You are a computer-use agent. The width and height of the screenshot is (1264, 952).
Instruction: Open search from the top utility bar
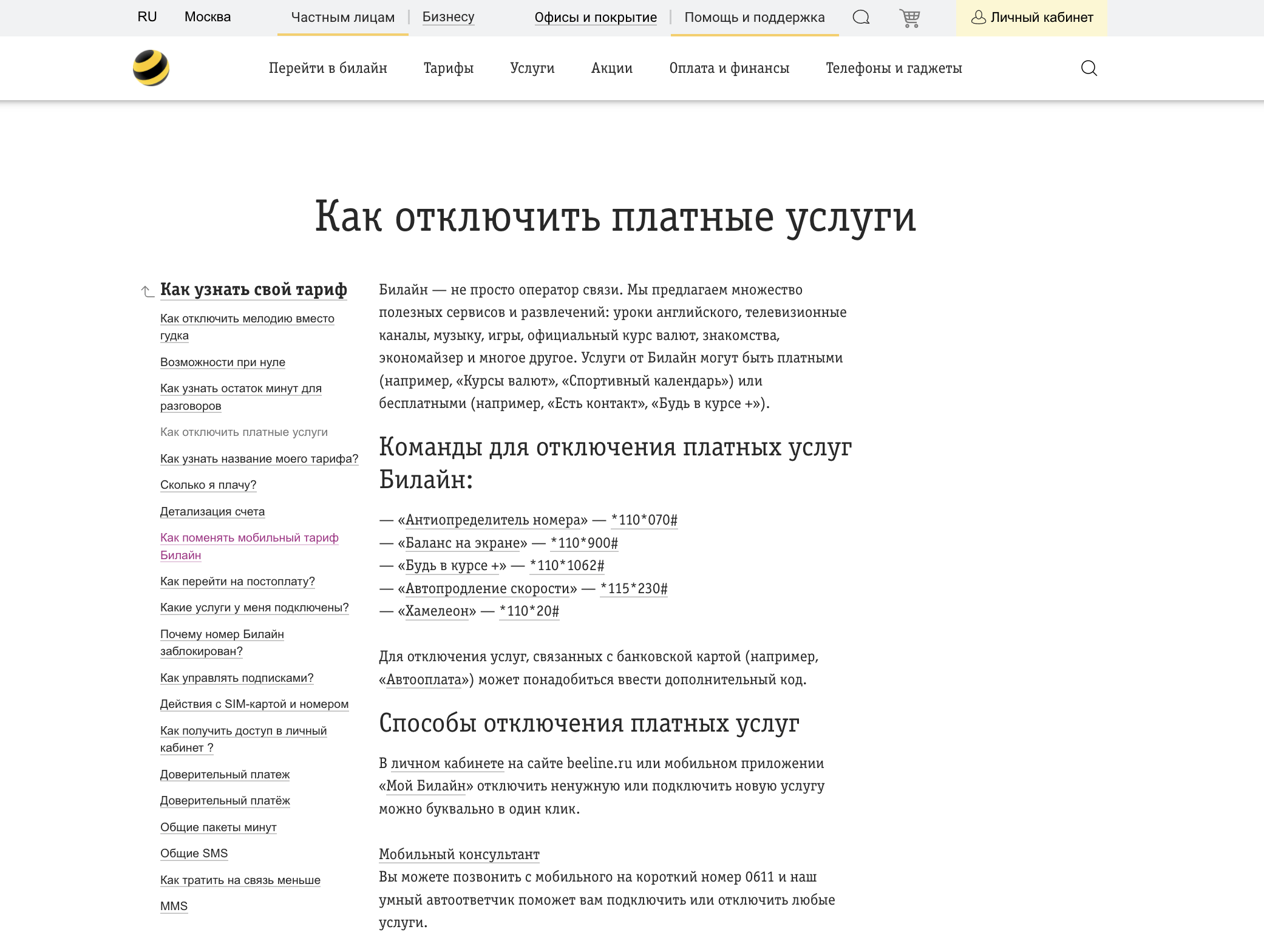point(860,17)
